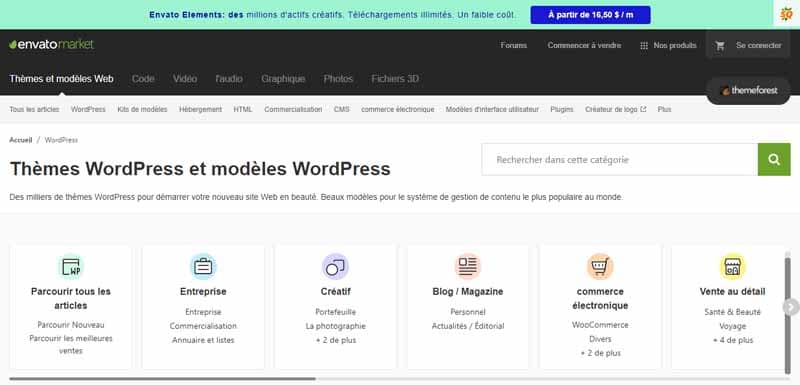Viewport: 800px width, 385px height.
Task: Click the Accueil breadcrumb
Action: 20,140
